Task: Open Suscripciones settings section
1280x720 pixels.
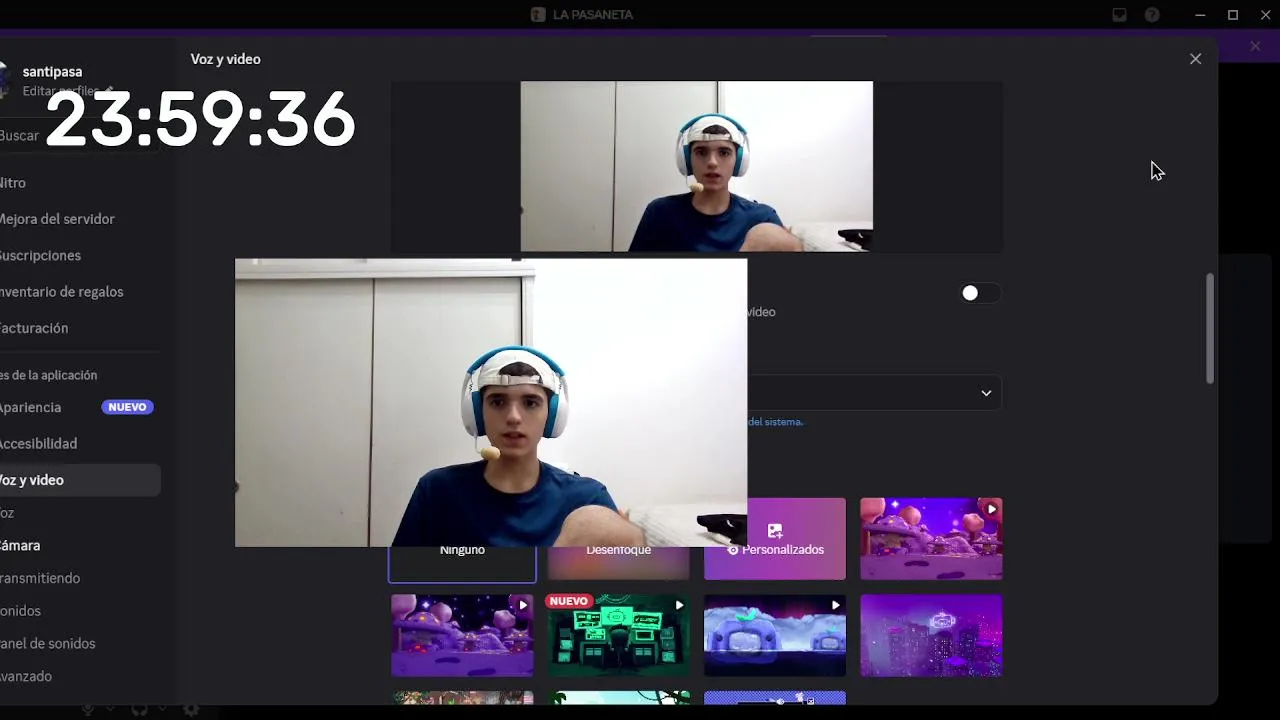Action: pyautogui.click(x=80, y=255)
